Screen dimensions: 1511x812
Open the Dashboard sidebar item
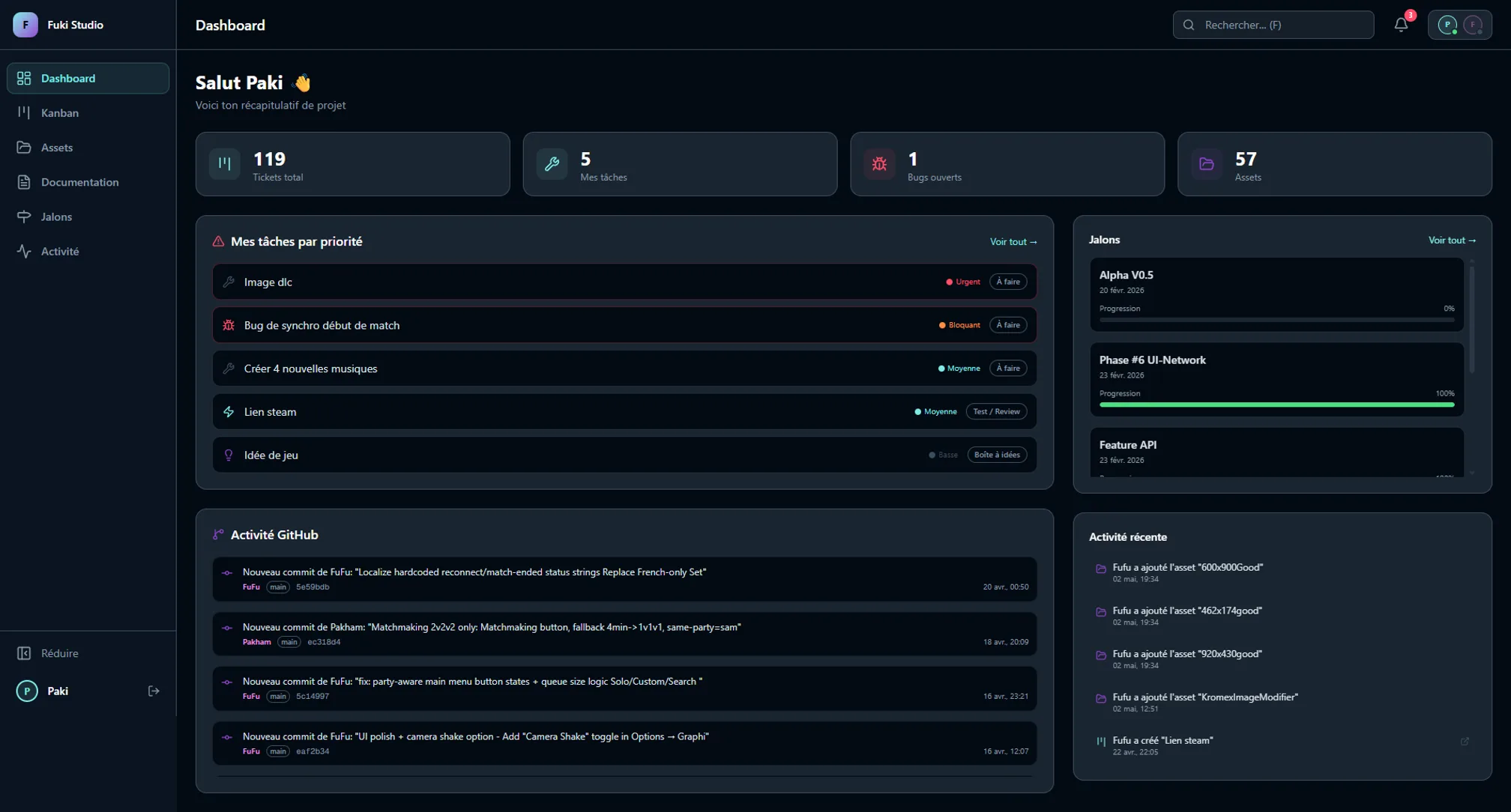[x=88, y=78]
